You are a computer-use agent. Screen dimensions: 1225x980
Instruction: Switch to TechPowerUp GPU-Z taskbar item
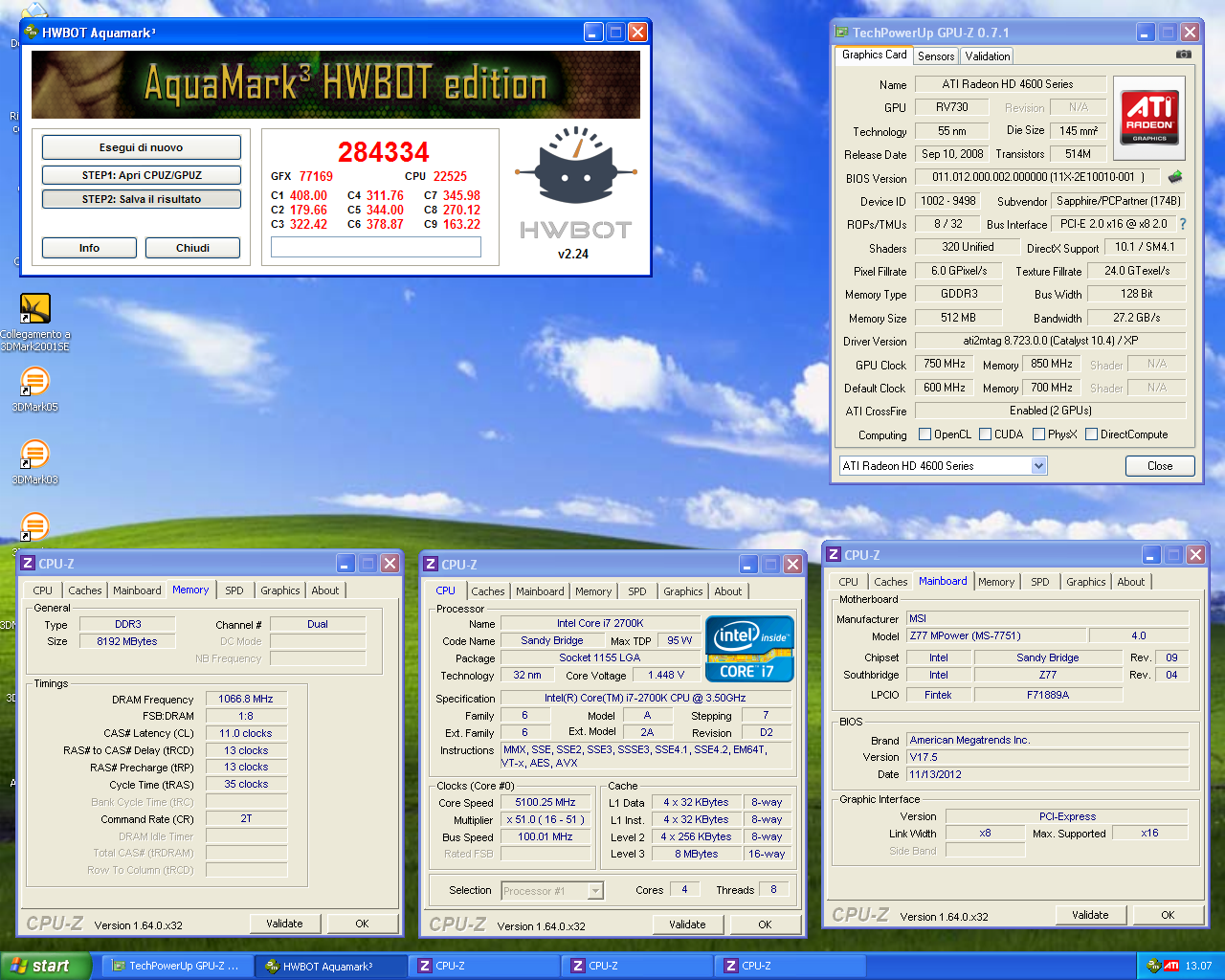(177, 966)
